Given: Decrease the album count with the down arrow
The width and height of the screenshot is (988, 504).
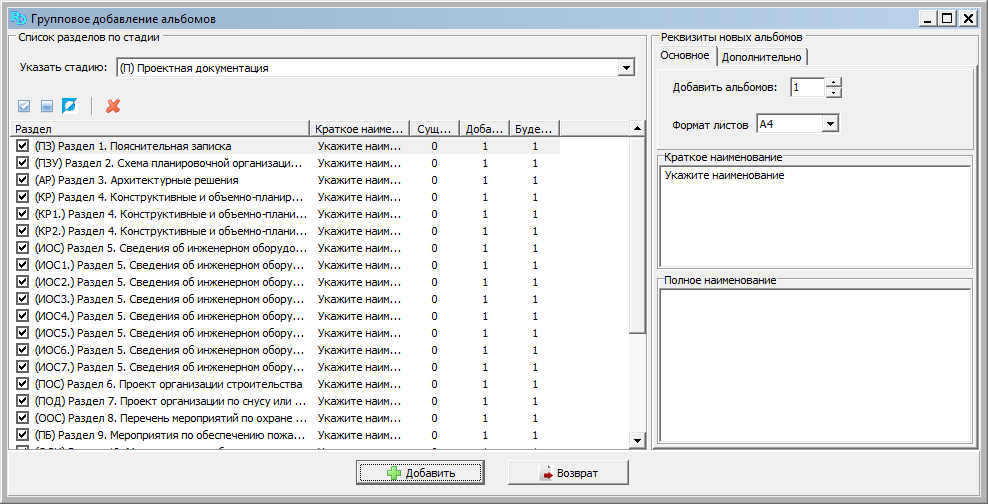Looking at the screenshot, I should click(x=834, y=93).
